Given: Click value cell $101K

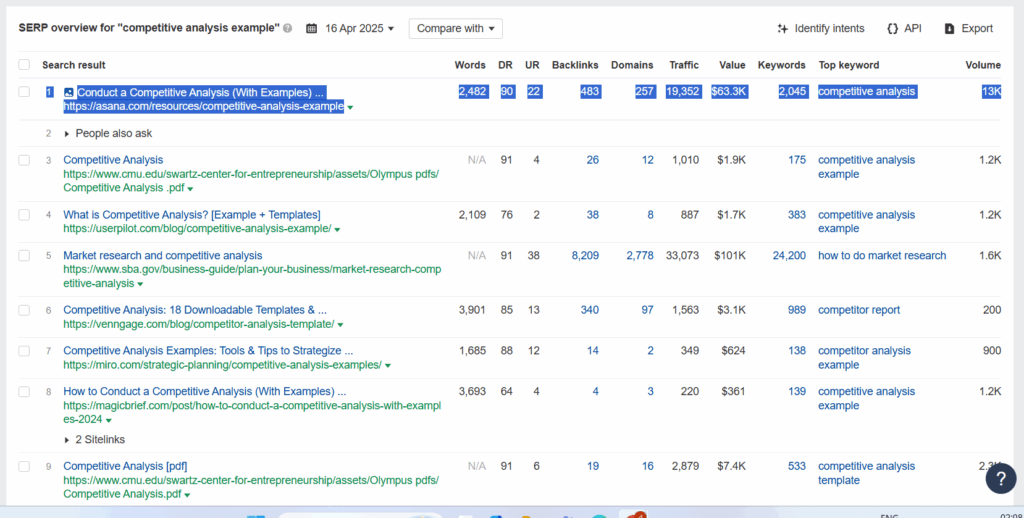Looking at the screenshot, I should (x=730, y=255).
